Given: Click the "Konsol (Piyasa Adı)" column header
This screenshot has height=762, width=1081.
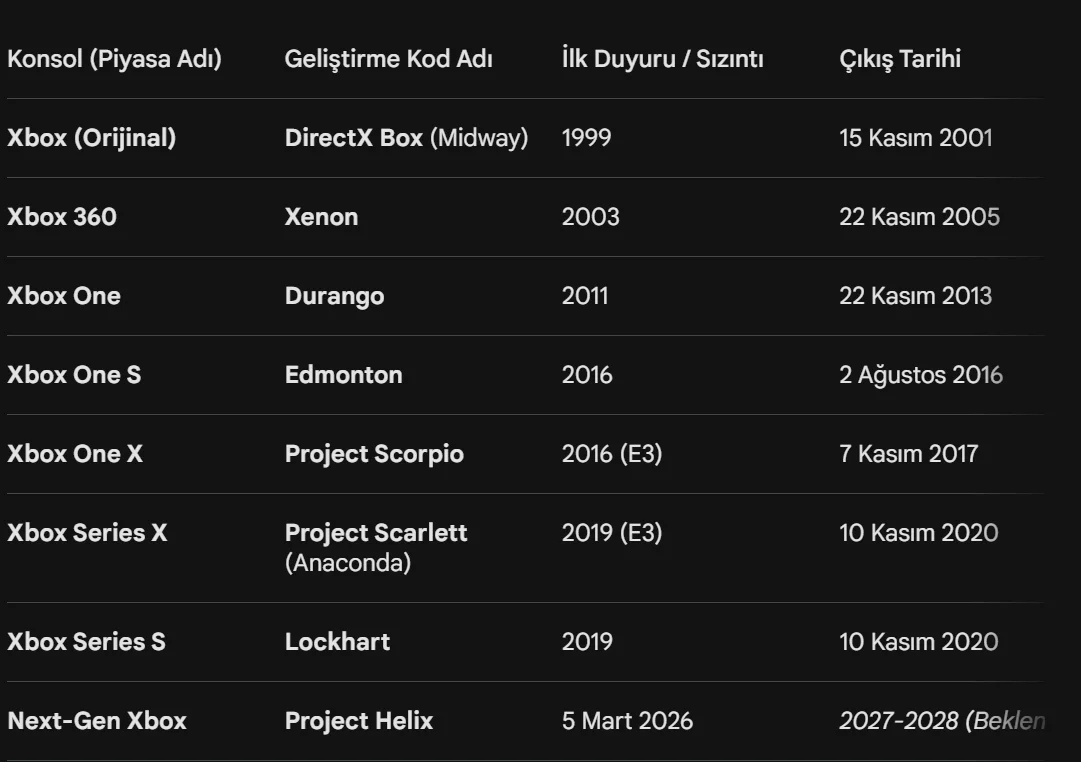Looking at the screenshot, I should point(114,59).
